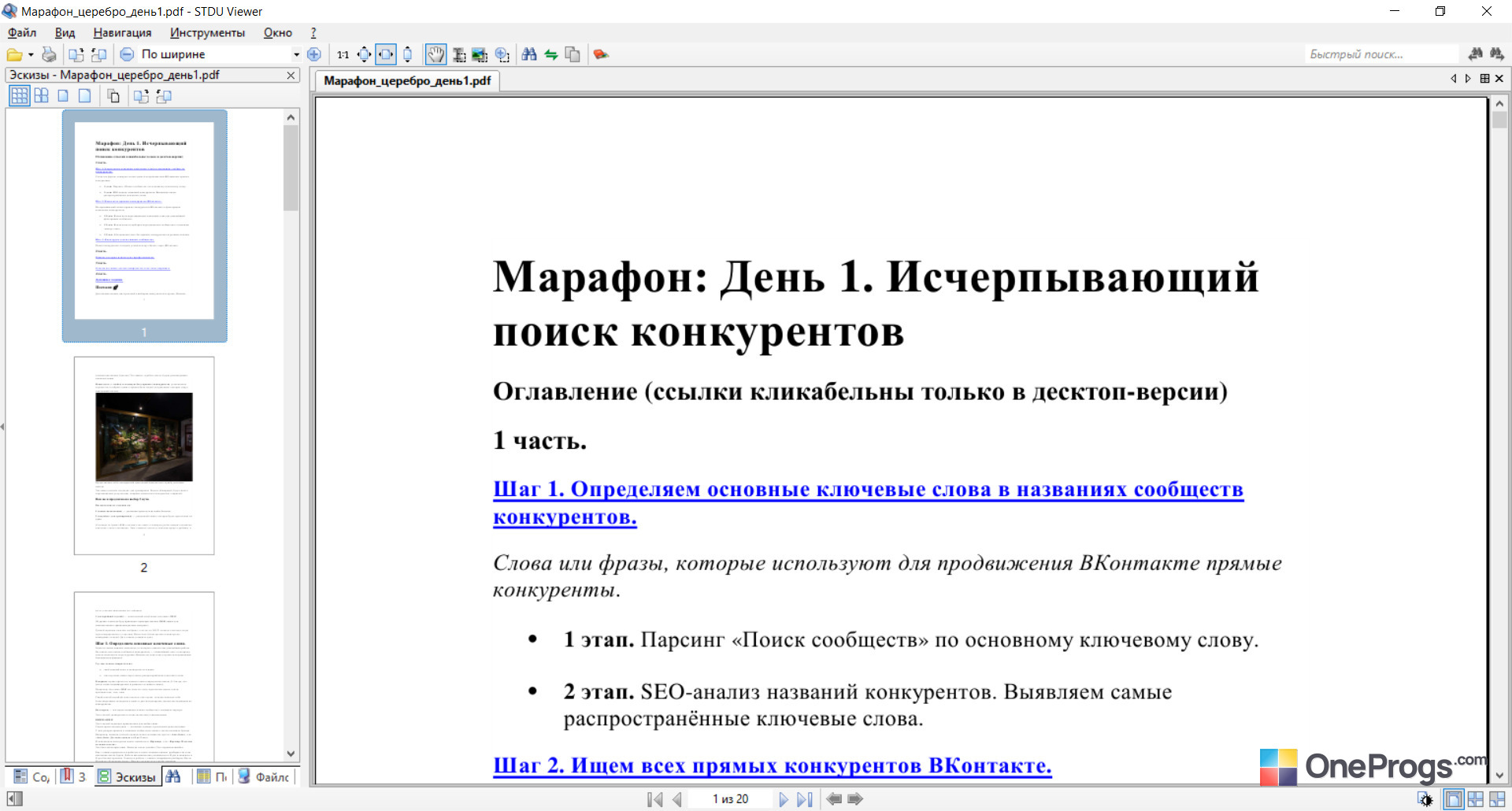This screenshot has width=1512, height=811.
Task: Open the Инструменты menu
Action: click(207, 32)
